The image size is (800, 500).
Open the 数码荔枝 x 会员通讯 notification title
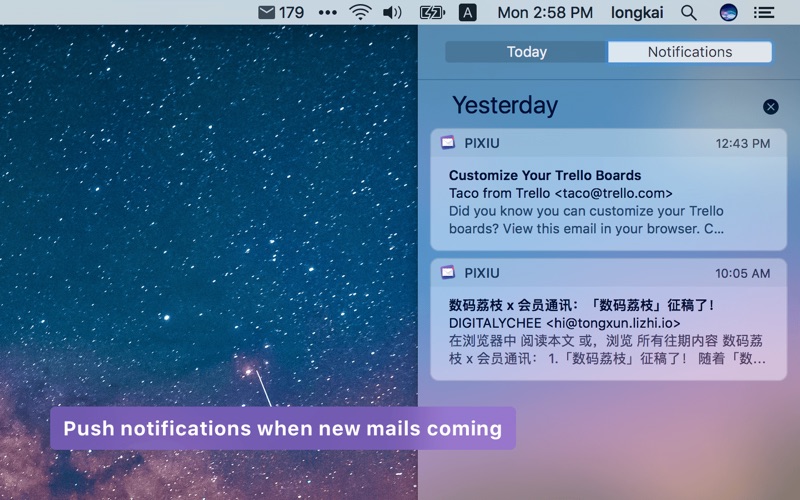[x=581, y=305]
